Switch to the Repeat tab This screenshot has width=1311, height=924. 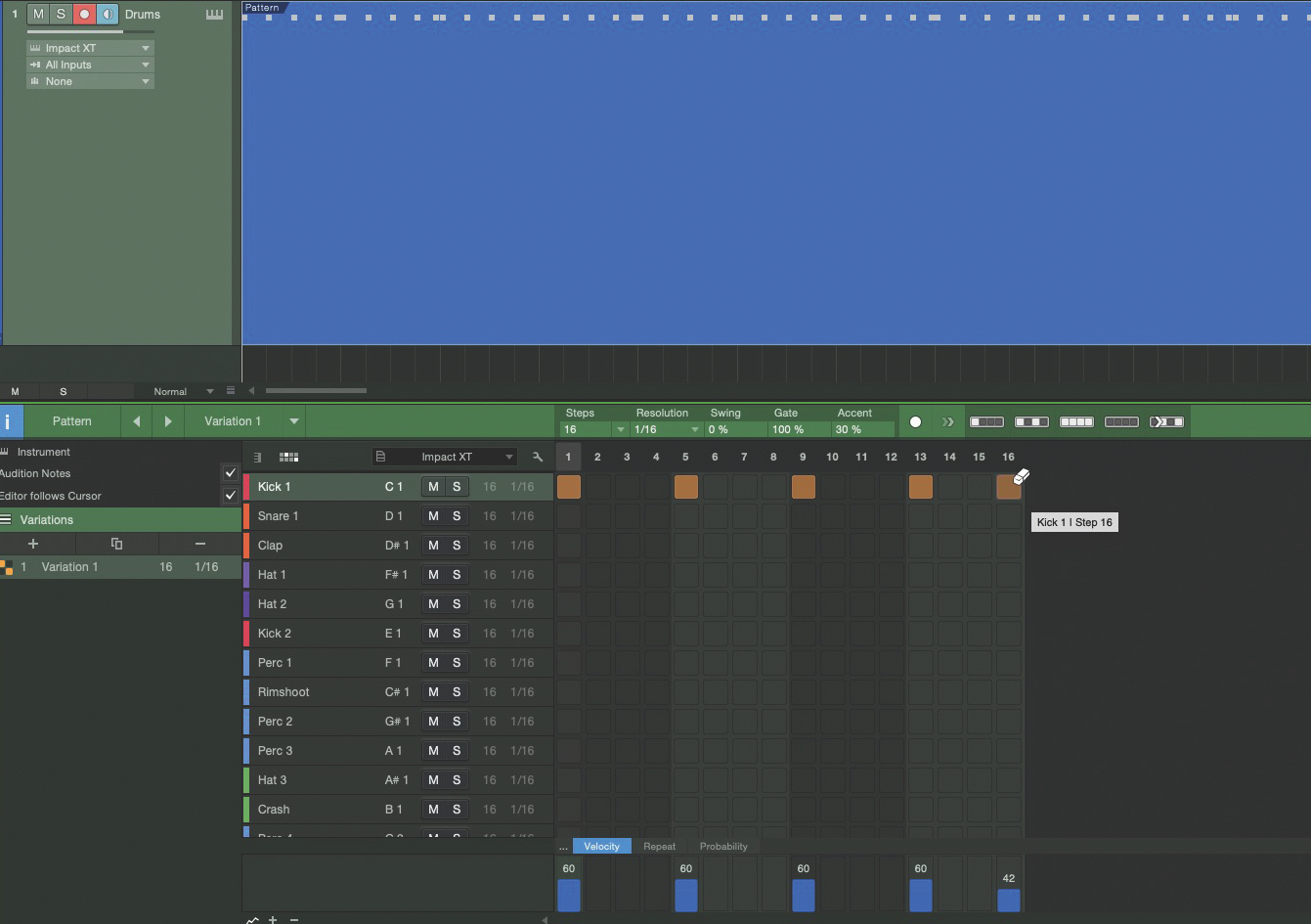pyautogui.click(x=660, y=847)
